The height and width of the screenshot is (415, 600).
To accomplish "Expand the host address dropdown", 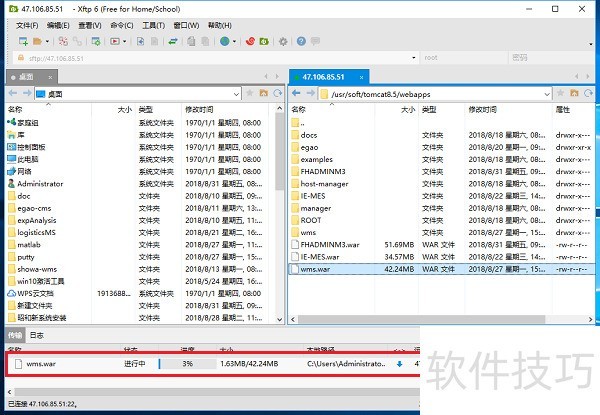I will (x=414, y=58).
